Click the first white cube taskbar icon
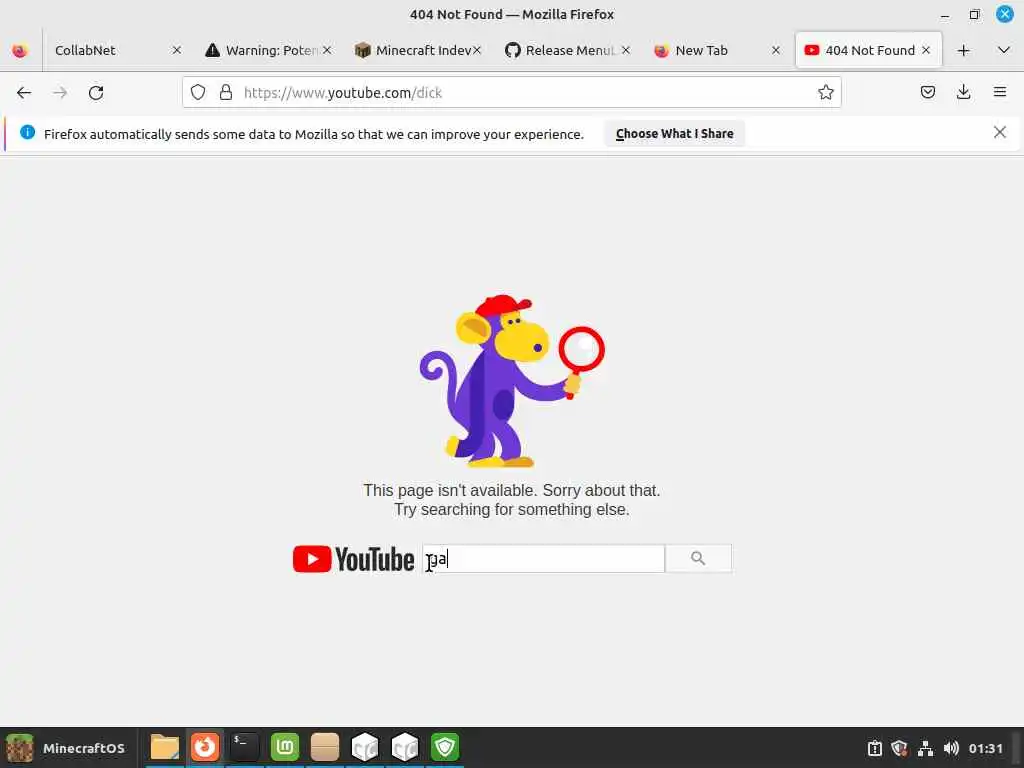The width and height of the screenshot is (1024, 768). [365, 747]
